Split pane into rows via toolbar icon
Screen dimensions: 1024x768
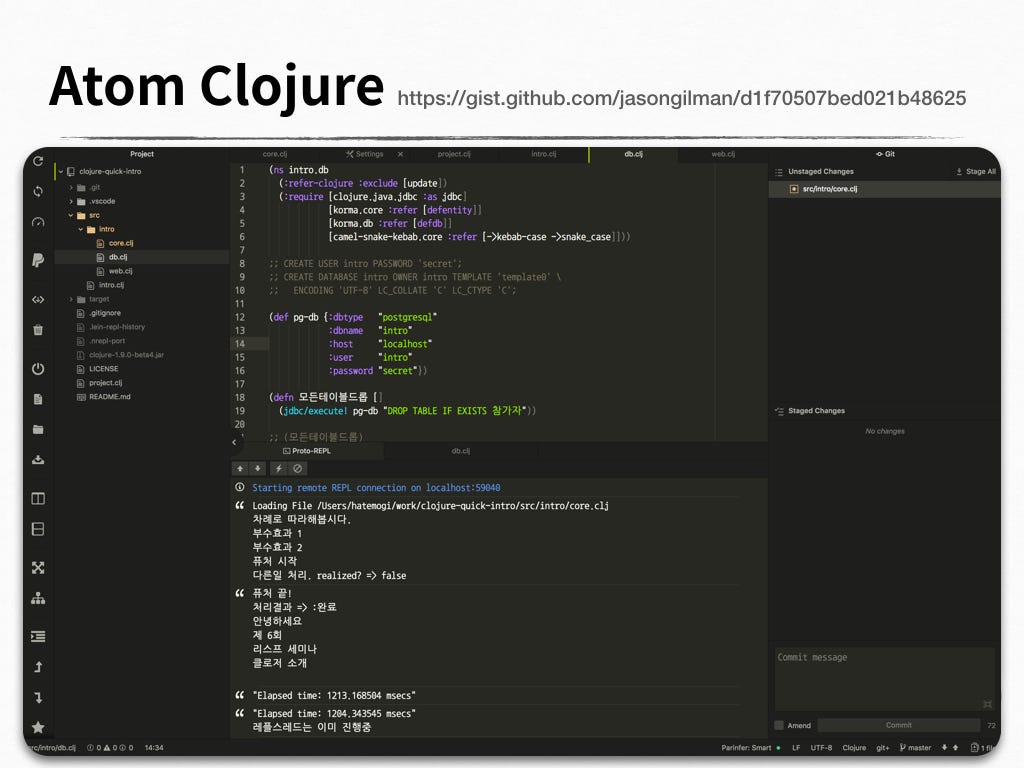pyautogui.click(x=38, y=529)
